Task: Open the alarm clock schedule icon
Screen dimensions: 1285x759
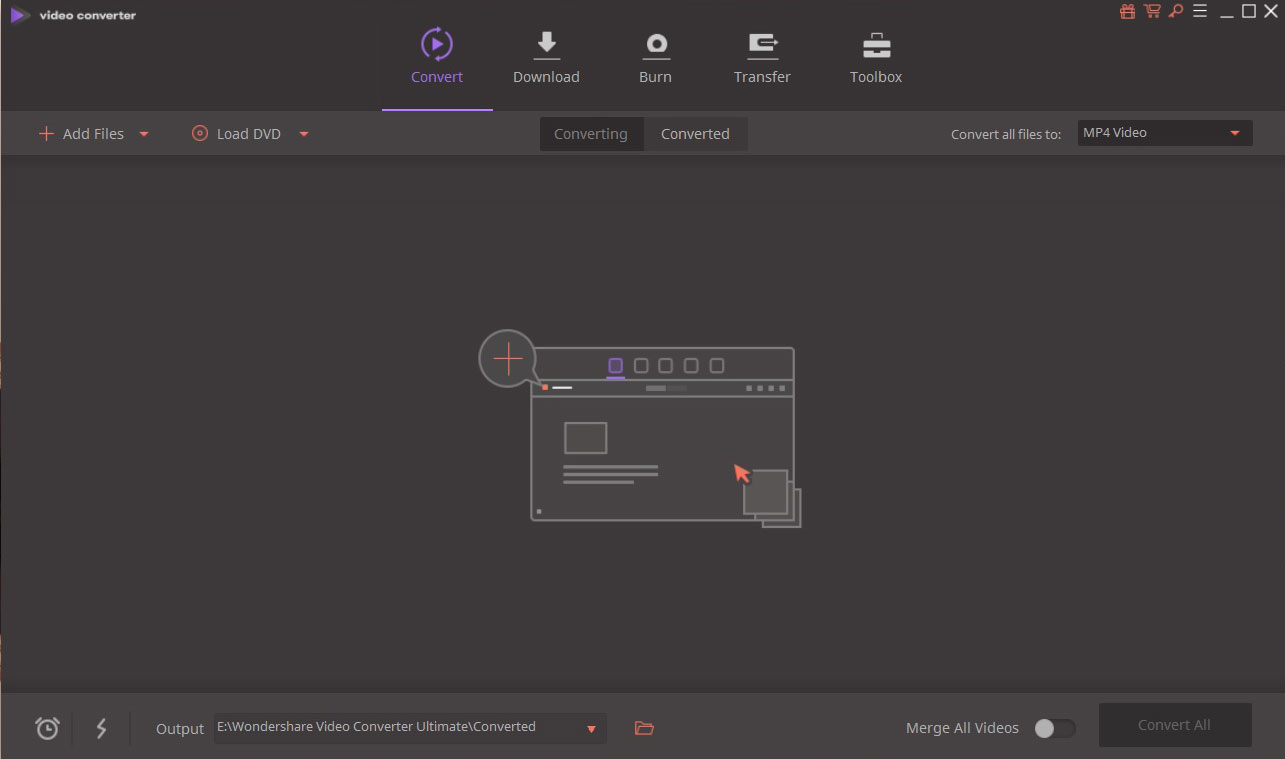Action: tap(47, 728)
